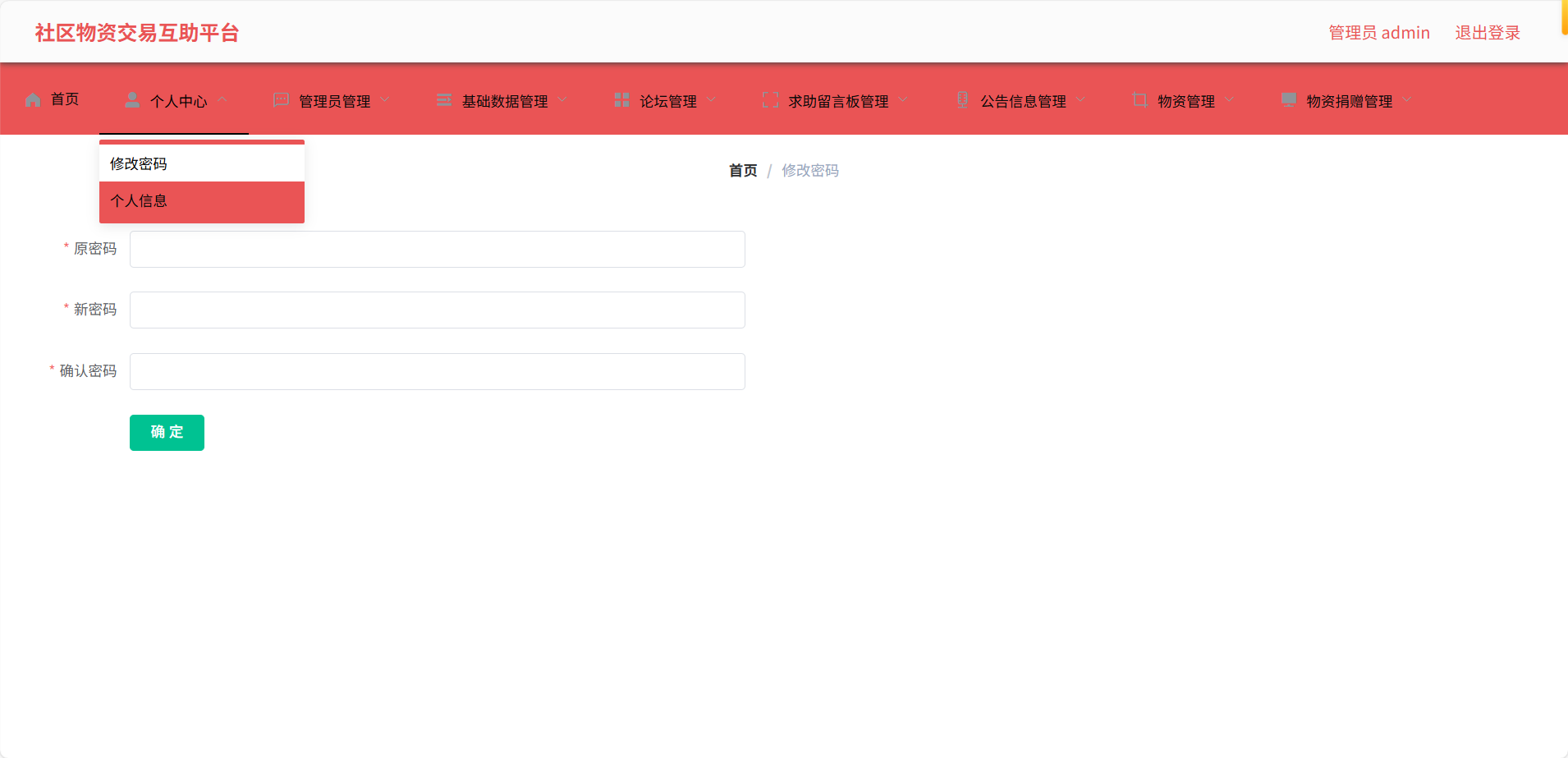Click the 新密码 field label
This screenshot has height=758, width=1568.
[95, 310]
